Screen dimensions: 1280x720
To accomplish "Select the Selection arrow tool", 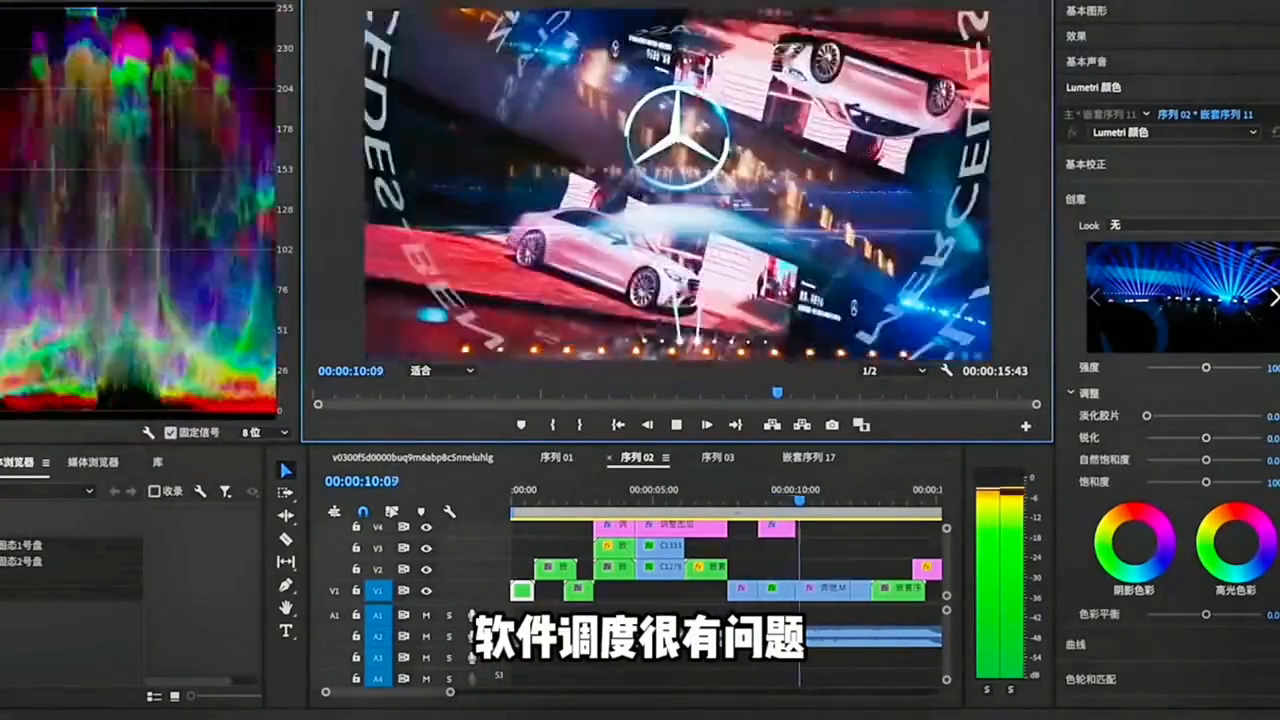I will pos(286,471).
